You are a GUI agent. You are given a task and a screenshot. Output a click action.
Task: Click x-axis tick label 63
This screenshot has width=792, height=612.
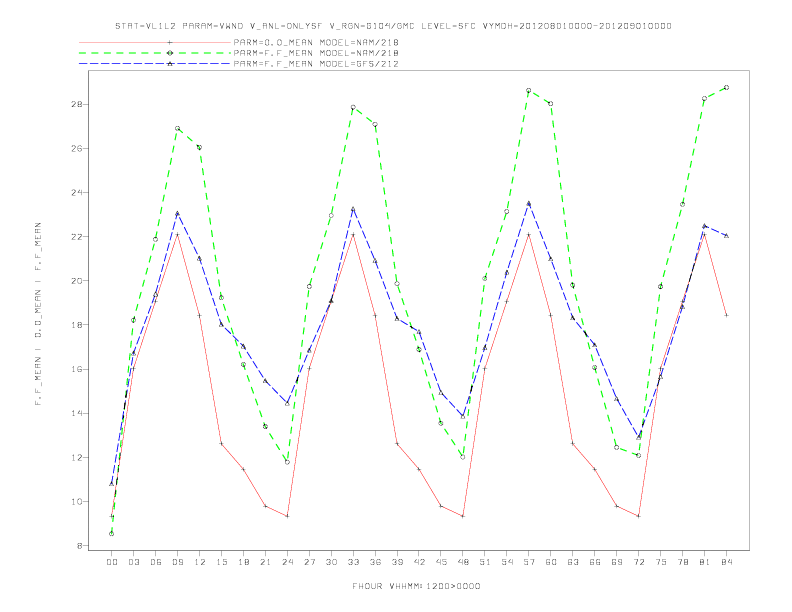pos(573,562)
